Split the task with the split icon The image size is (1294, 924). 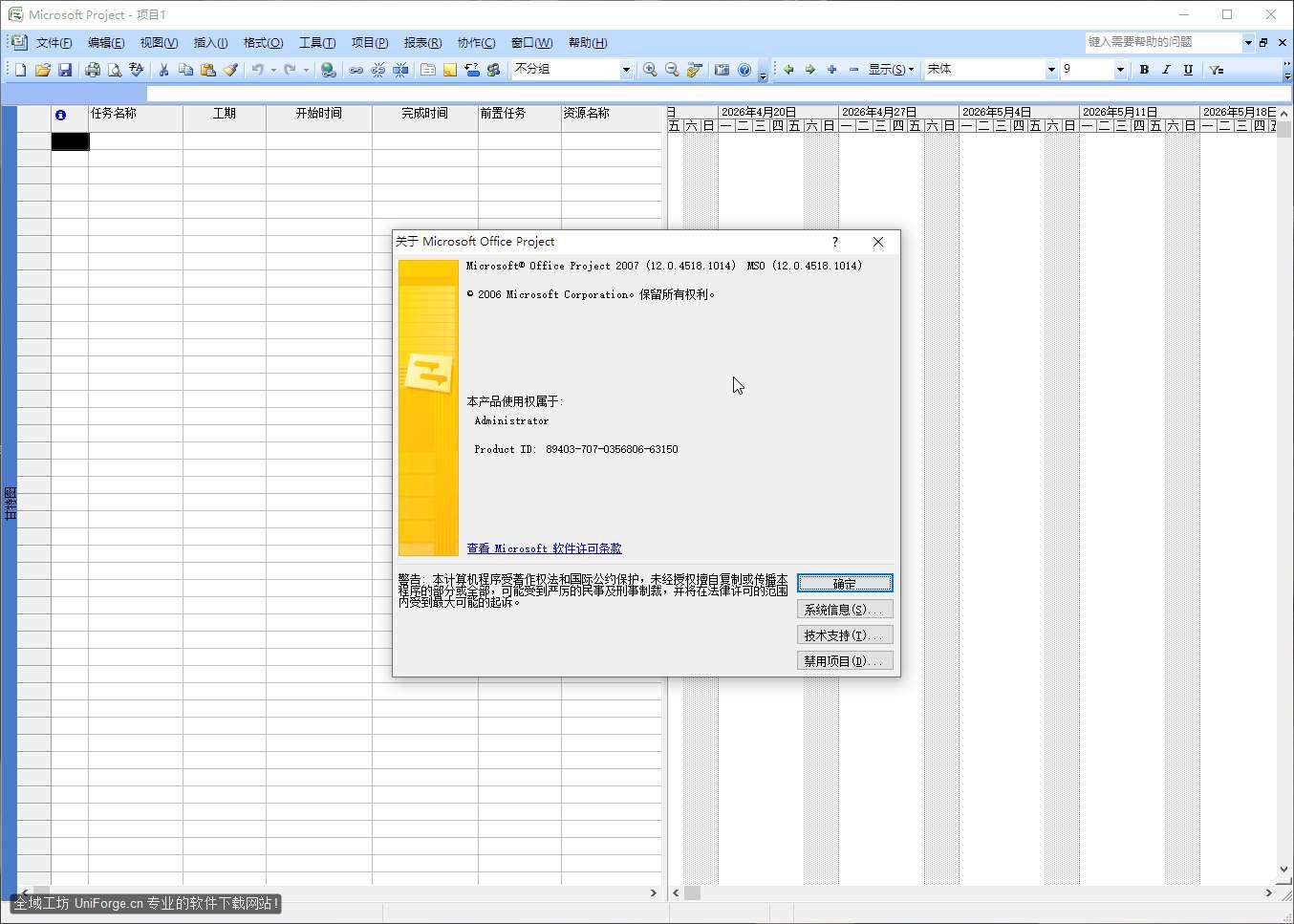click(x=400, y=70)
